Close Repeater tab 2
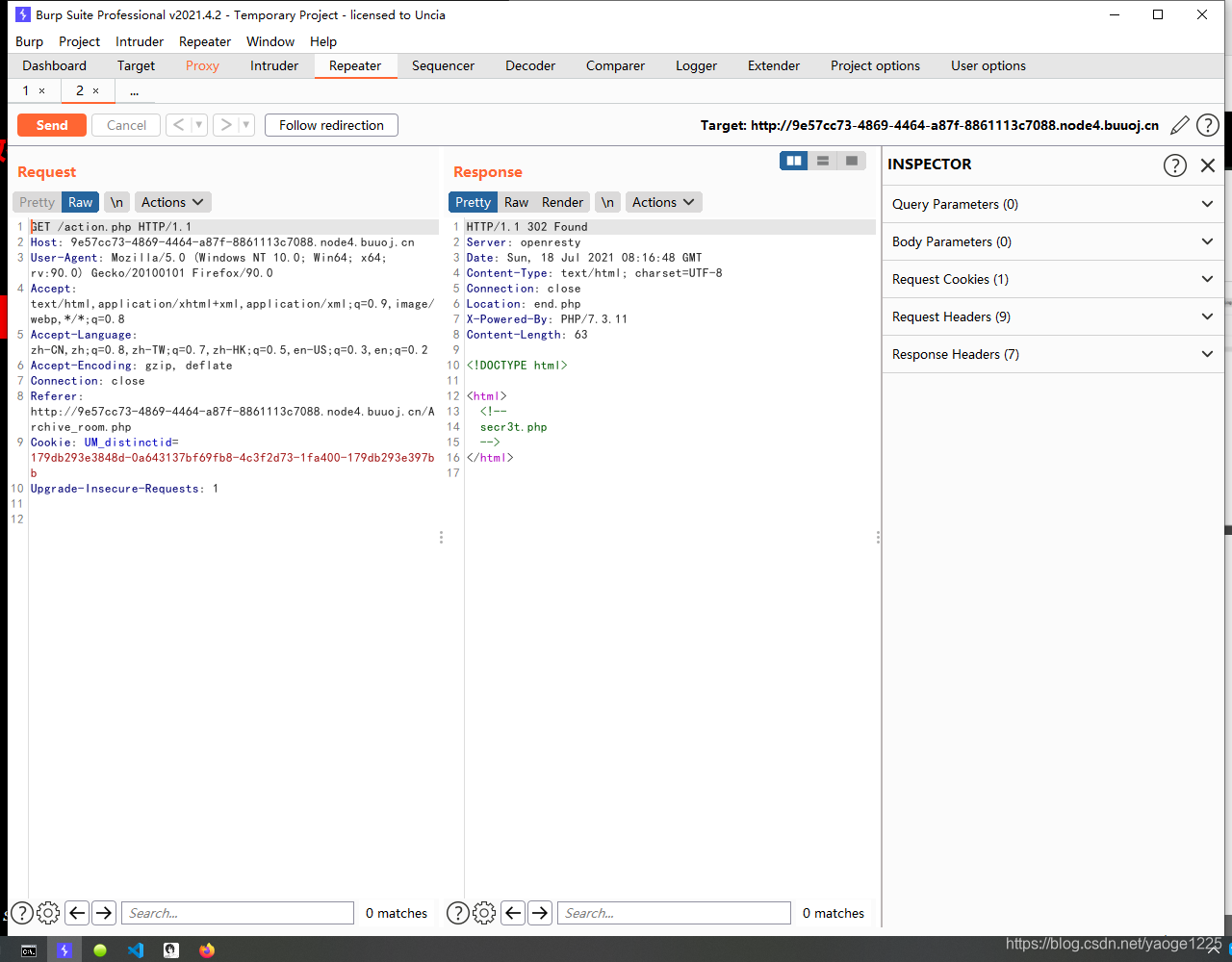Viewport: 1232px width, 962px height. 95,90
